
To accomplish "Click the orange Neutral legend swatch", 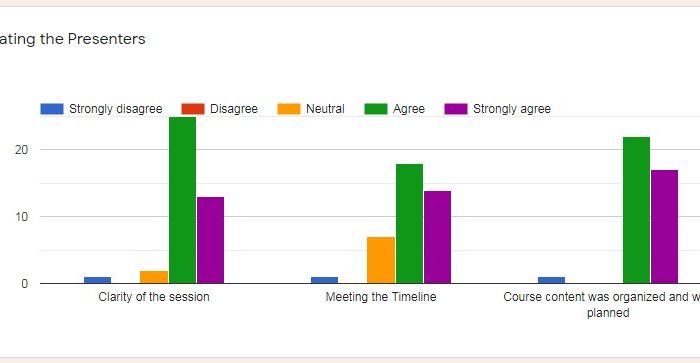I will click(289, 109).
